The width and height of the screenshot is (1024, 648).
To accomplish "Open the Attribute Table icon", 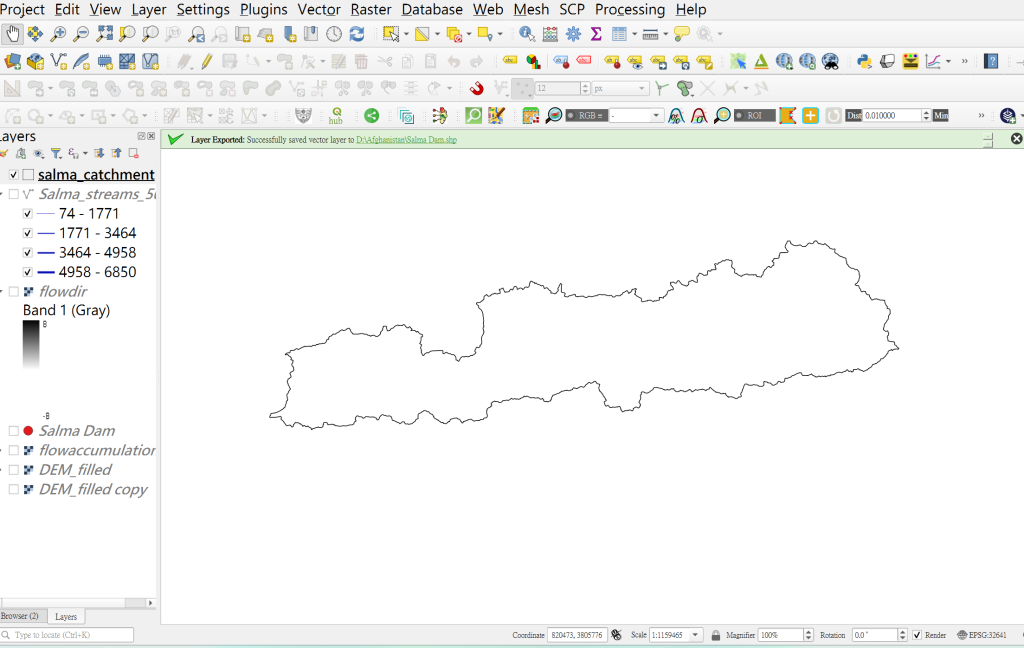I will click(619, 34).
